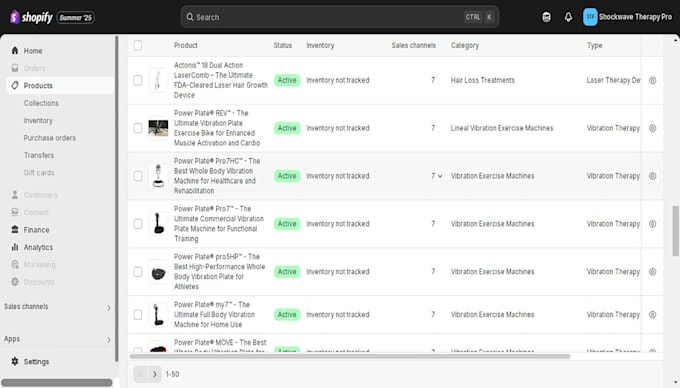
Task: Open the Sidekick assistant icon
Action: coord(546,17)
